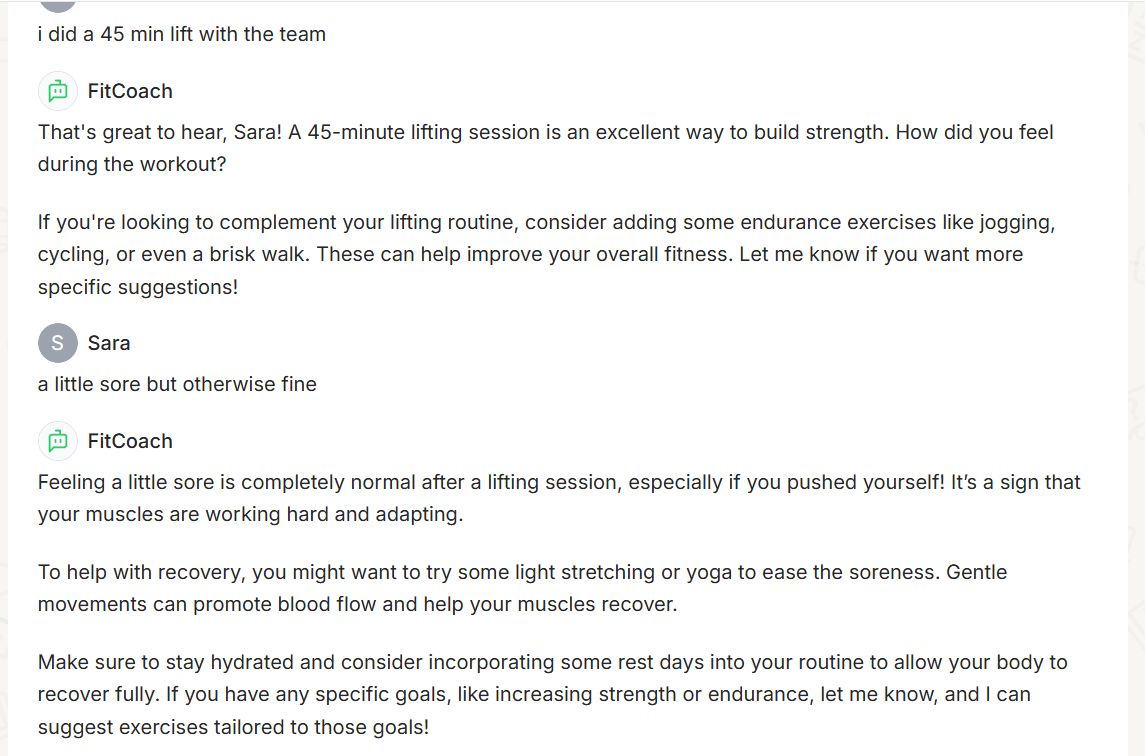Click the FitCoach name above "That's great to hear"

pos(130,91)
